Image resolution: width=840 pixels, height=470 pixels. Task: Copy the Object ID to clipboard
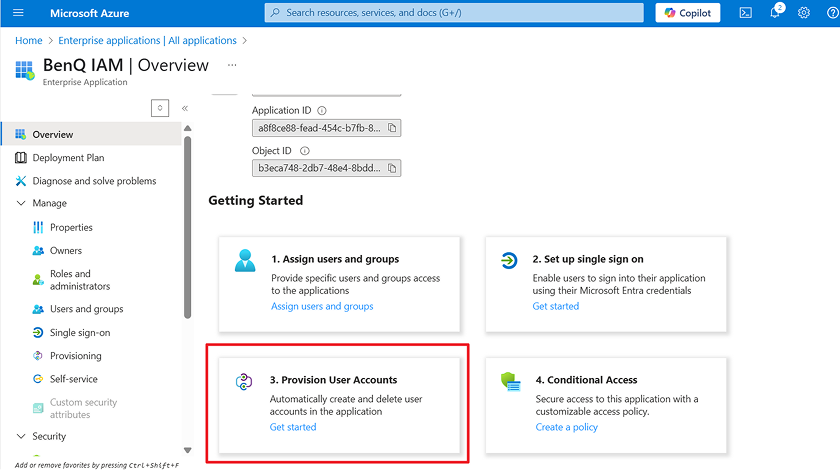(393, 168)
